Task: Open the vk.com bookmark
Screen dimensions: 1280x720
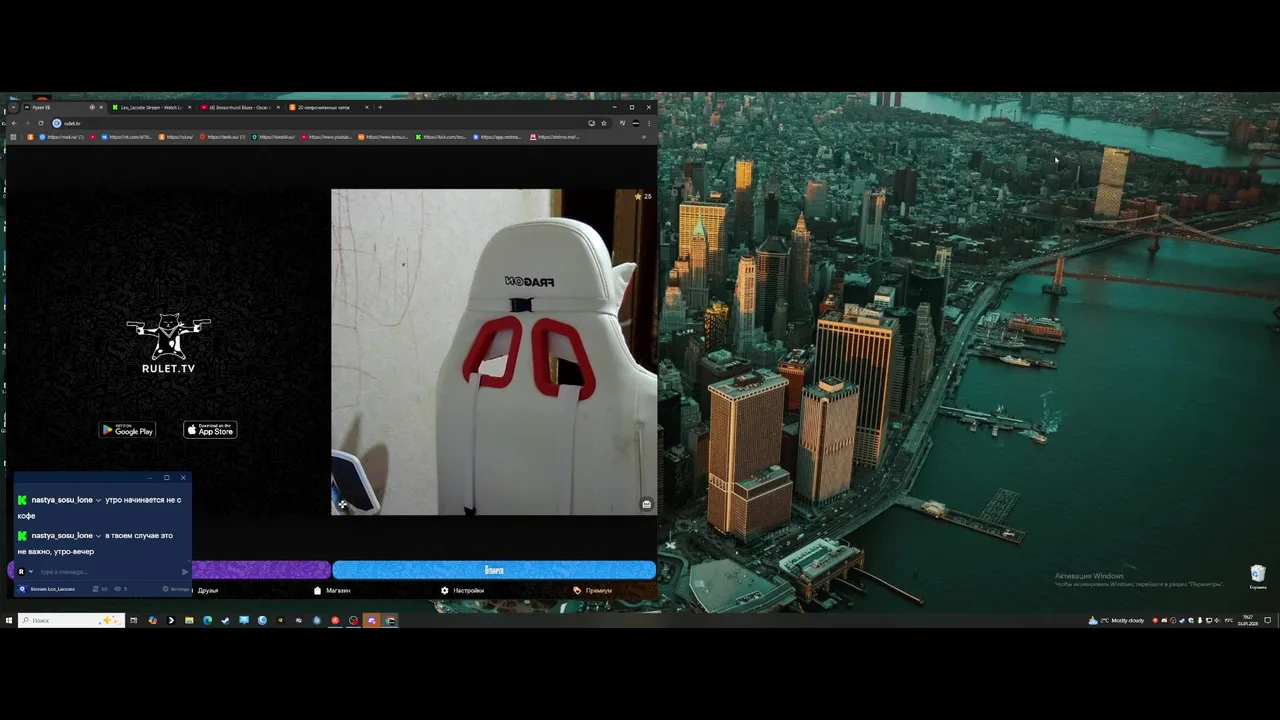Action: 125,137
